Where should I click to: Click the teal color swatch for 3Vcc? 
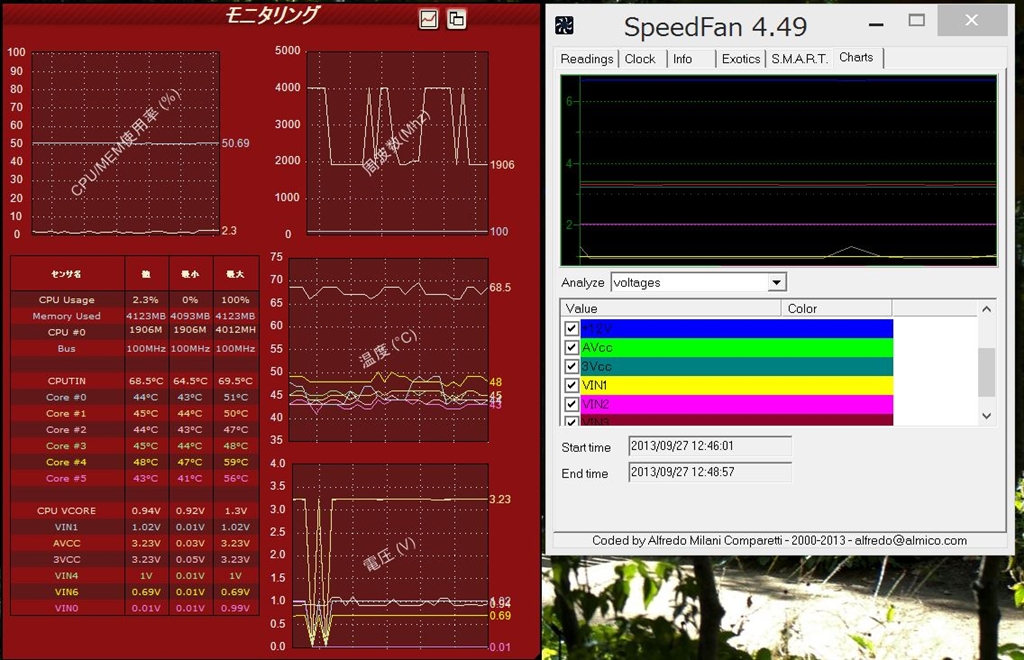tap(737, 366)
